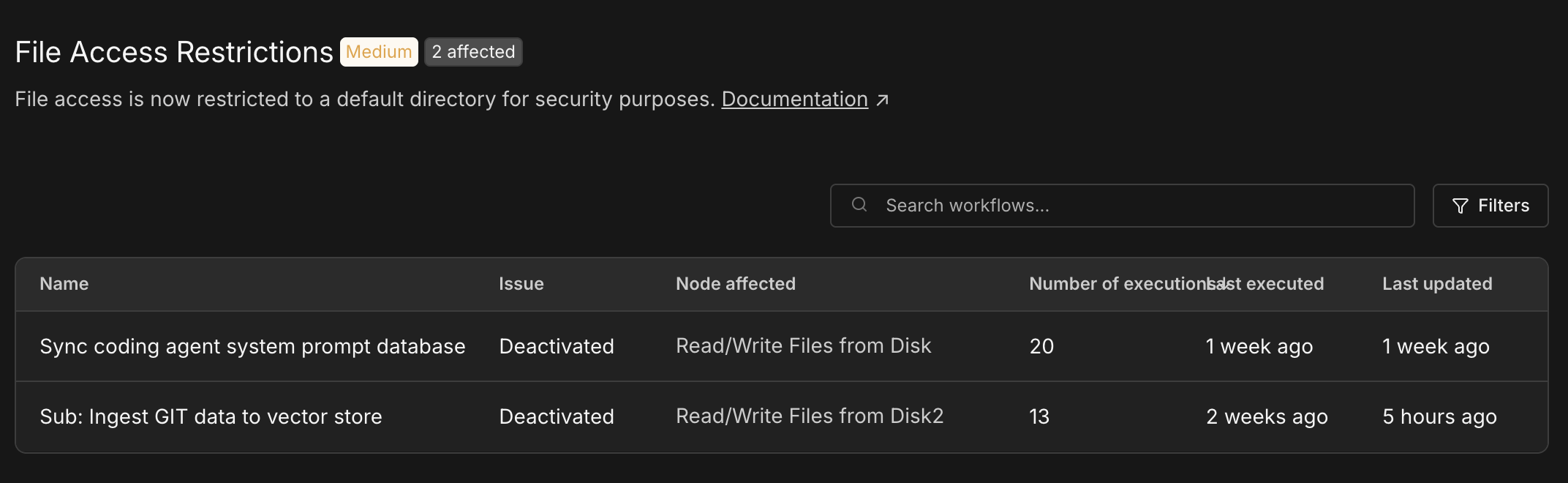Open Sub: Ingest GIT data to vector store
Viewport: 1568px width, 483px height.
(x=211, y=416)
